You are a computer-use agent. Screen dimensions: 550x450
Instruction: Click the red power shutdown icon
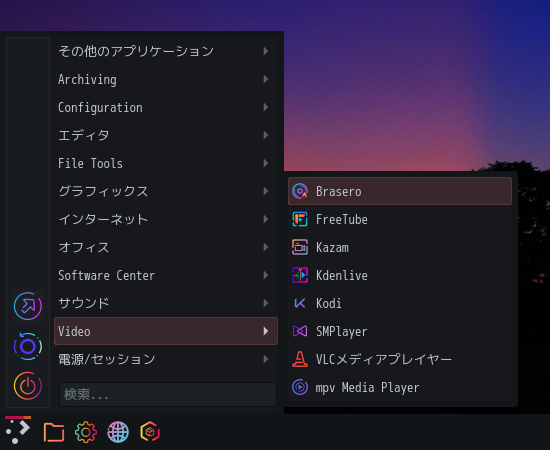28,386
